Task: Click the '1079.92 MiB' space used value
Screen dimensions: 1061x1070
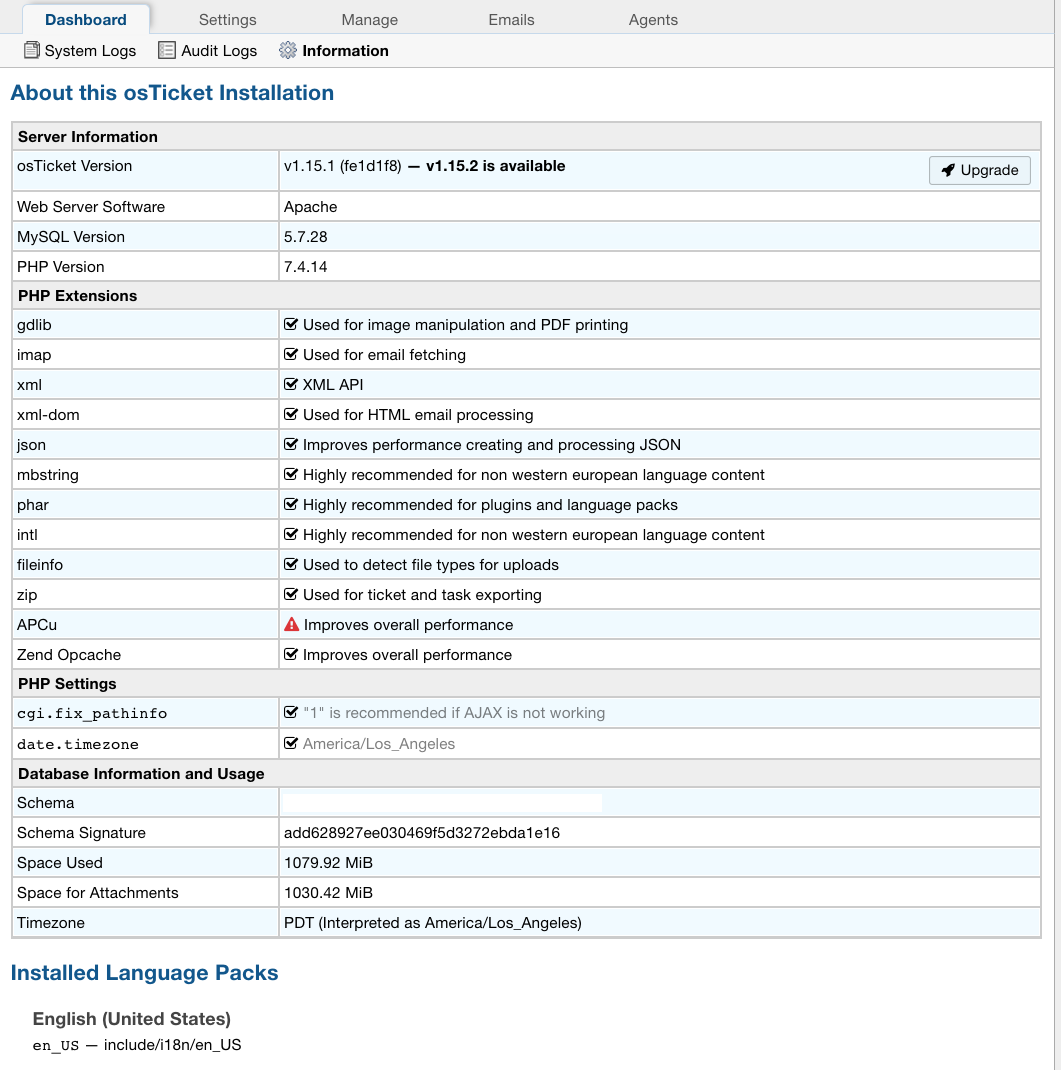Action: click(328, 863)
